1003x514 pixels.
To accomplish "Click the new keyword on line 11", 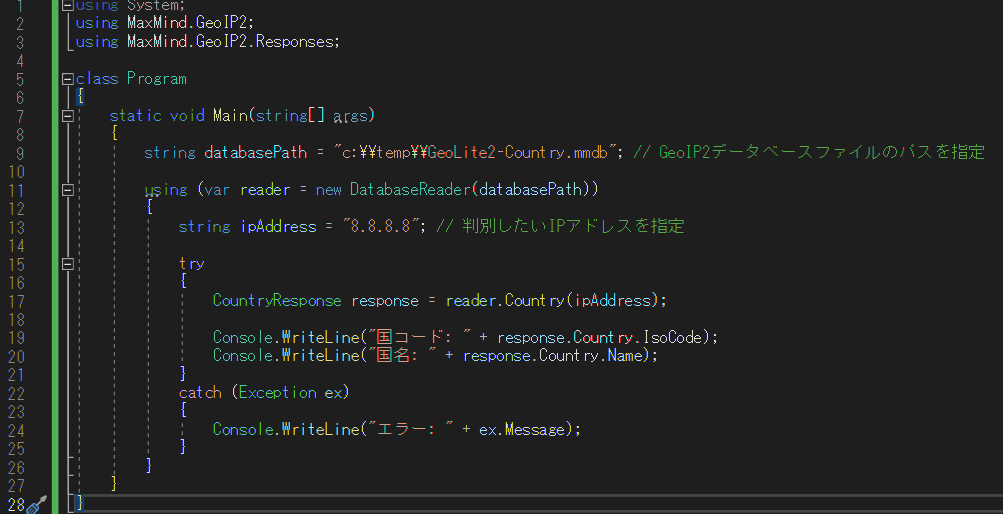I will pos(328,190).
